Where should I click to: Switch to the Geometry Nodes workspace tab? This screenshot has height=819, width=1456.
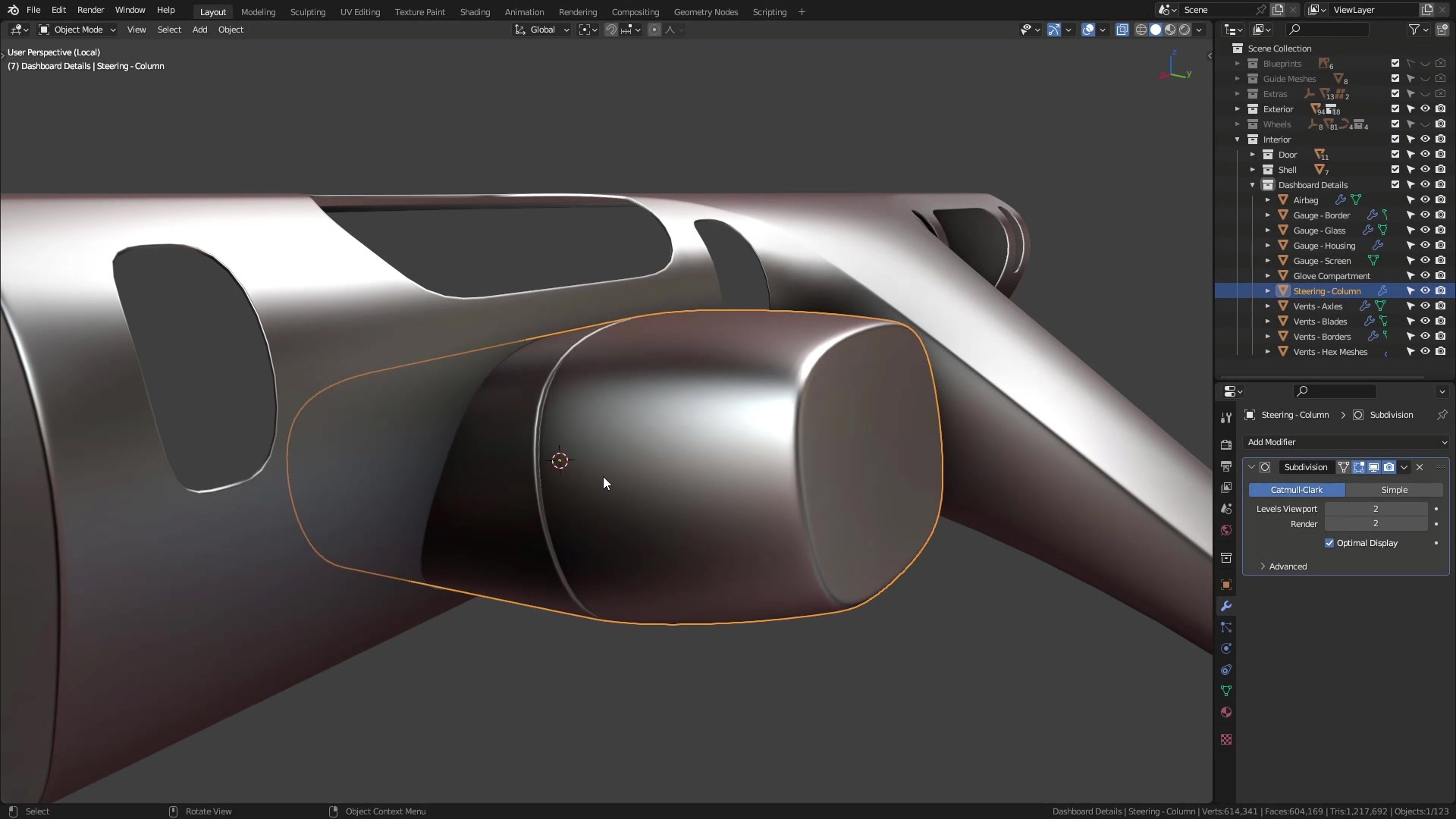point(705,12)
